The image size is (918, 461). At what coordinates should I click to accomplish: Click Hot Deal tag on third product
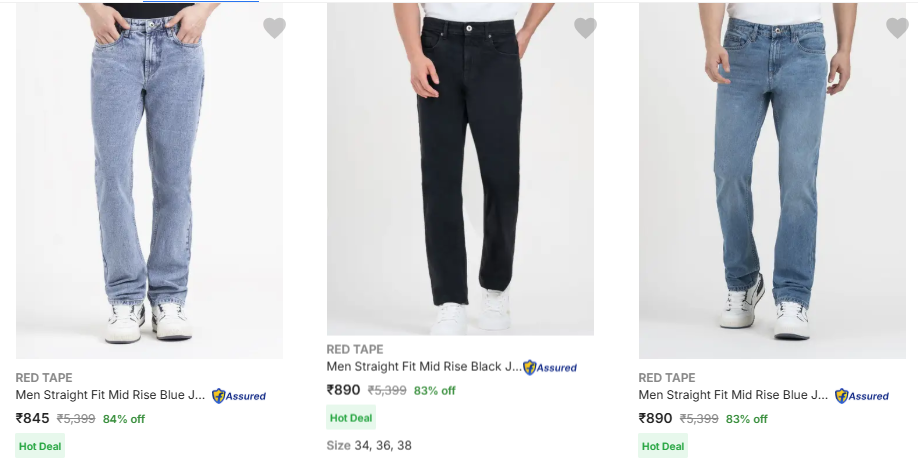663,446
